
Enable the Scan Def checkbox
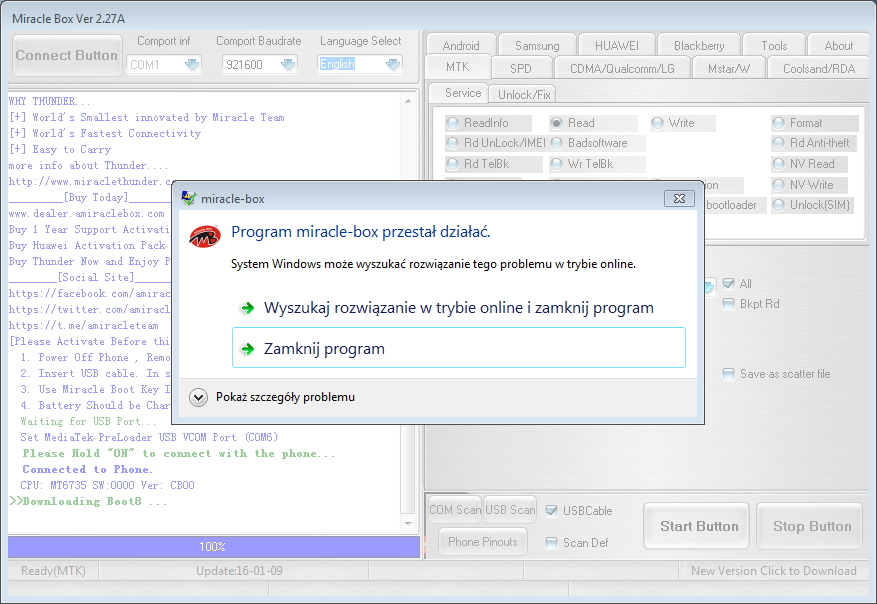point(551,543)
